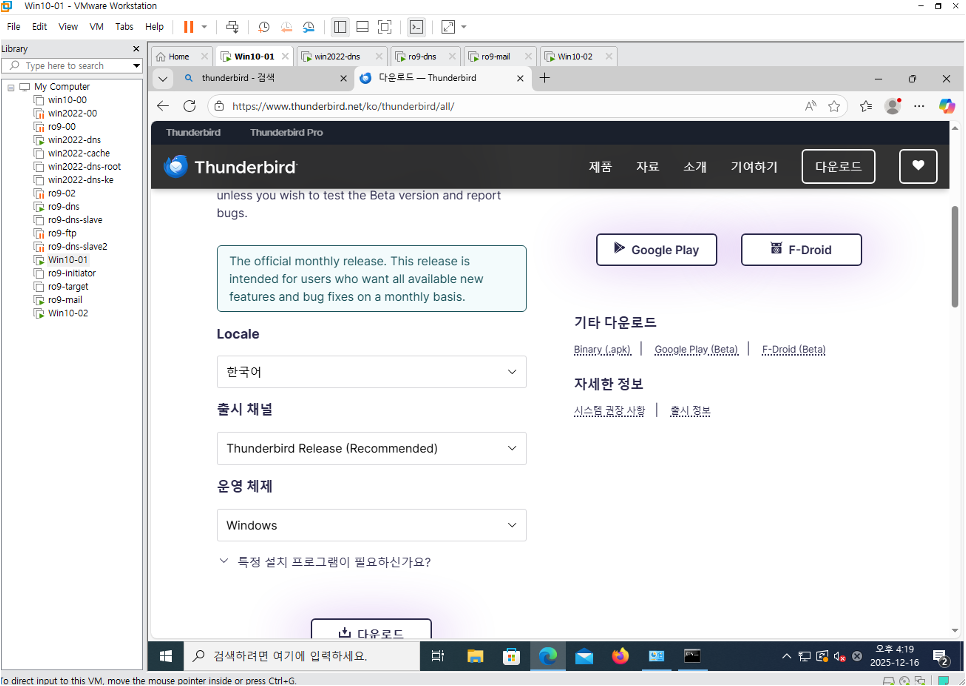Click the Revert to snapshot toolbar icon

[286, 27]
